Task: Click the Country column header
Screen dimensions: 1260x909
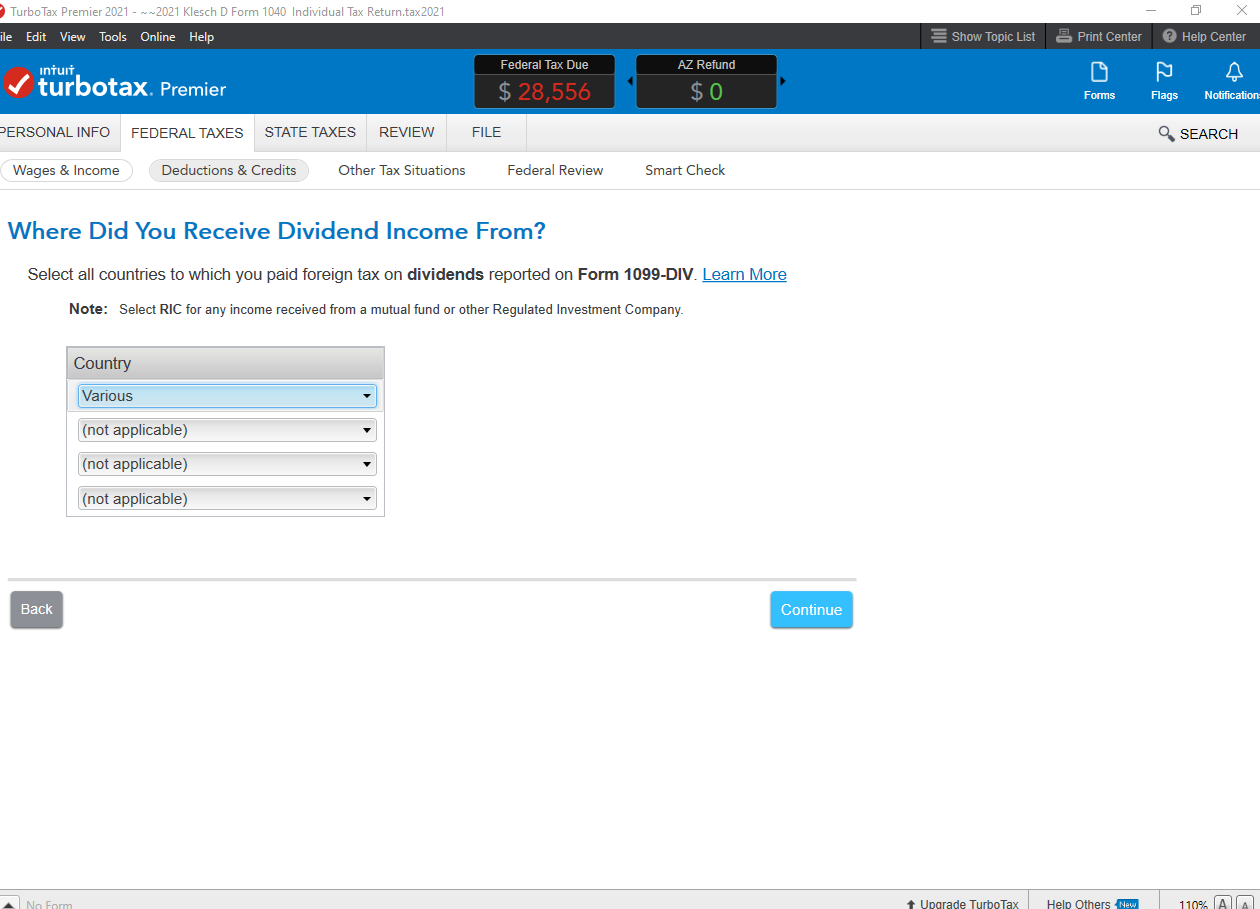Action: [225, 363]
